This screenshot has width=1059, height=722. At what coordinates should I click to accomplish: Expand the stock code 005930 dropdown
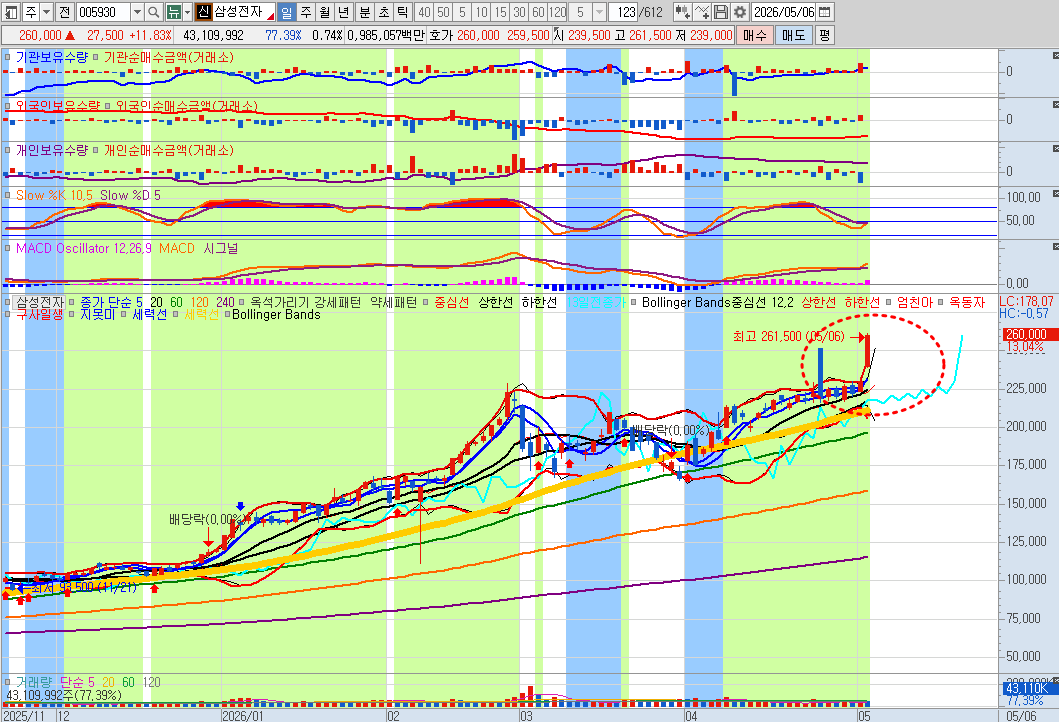[x=137, y=11]
